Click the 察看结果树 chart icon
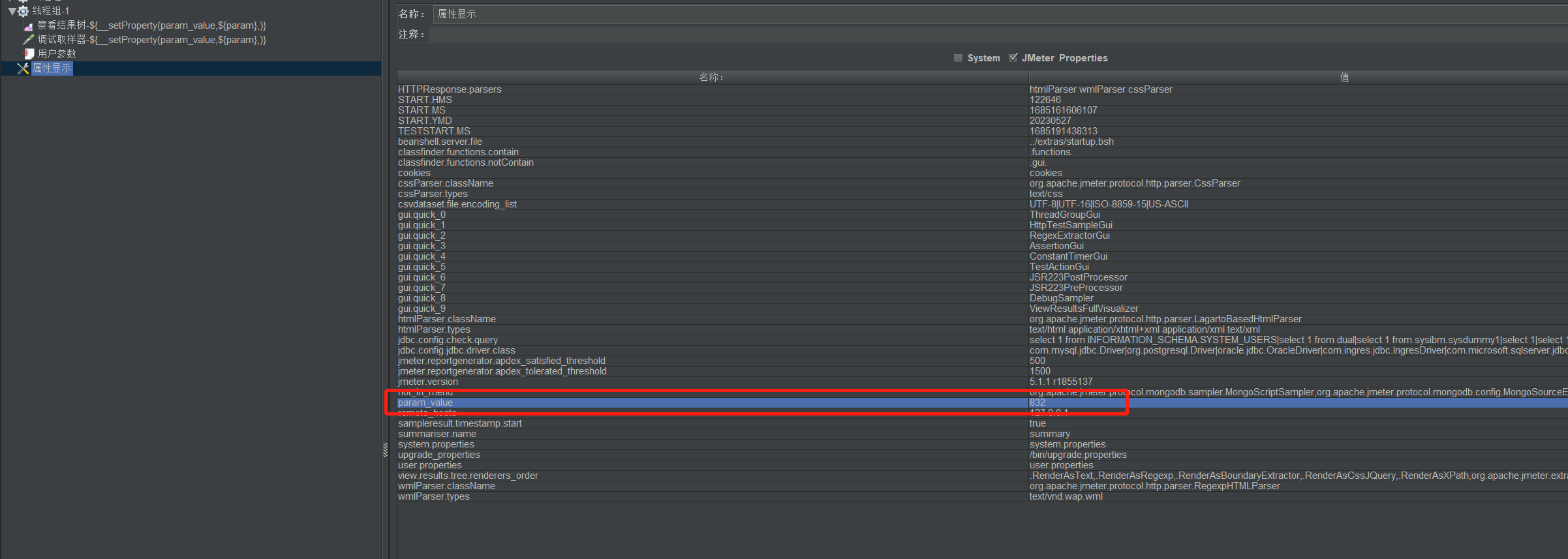 pyautogui.click(x=28, y=26)
